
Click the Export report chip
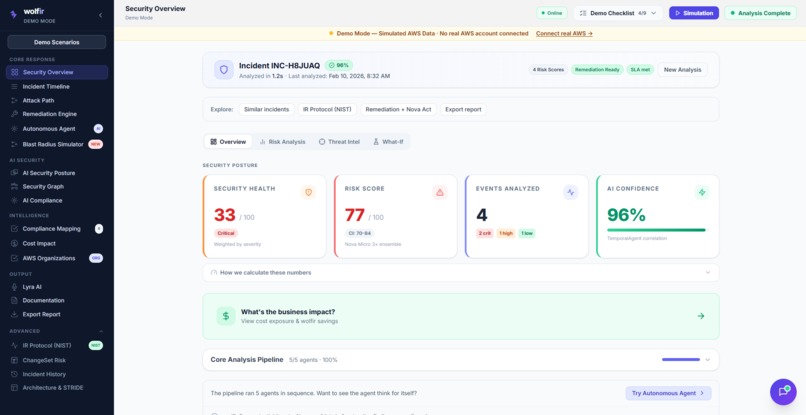coord(463,110)
